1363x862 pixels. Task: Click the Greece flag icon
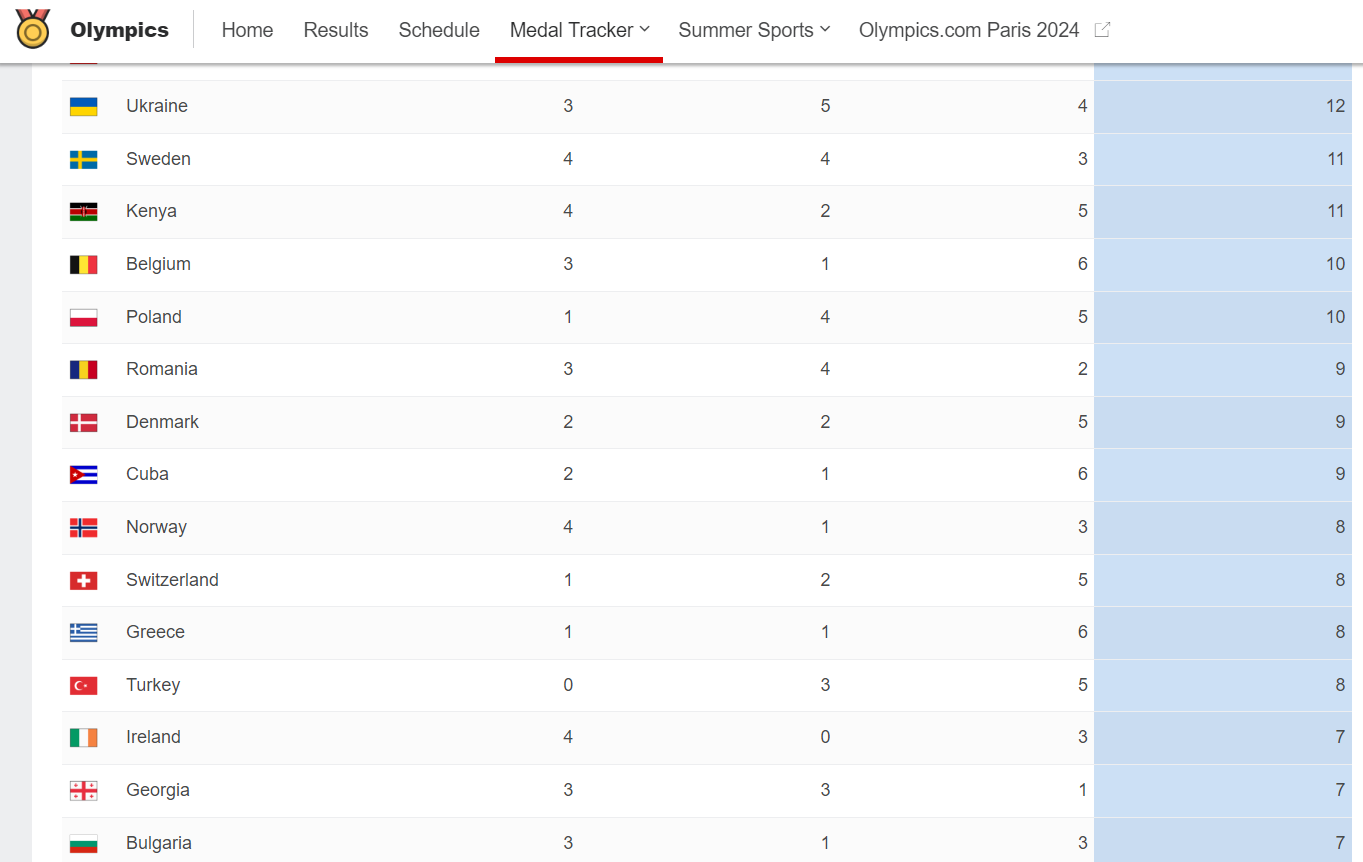coord(83,632)
